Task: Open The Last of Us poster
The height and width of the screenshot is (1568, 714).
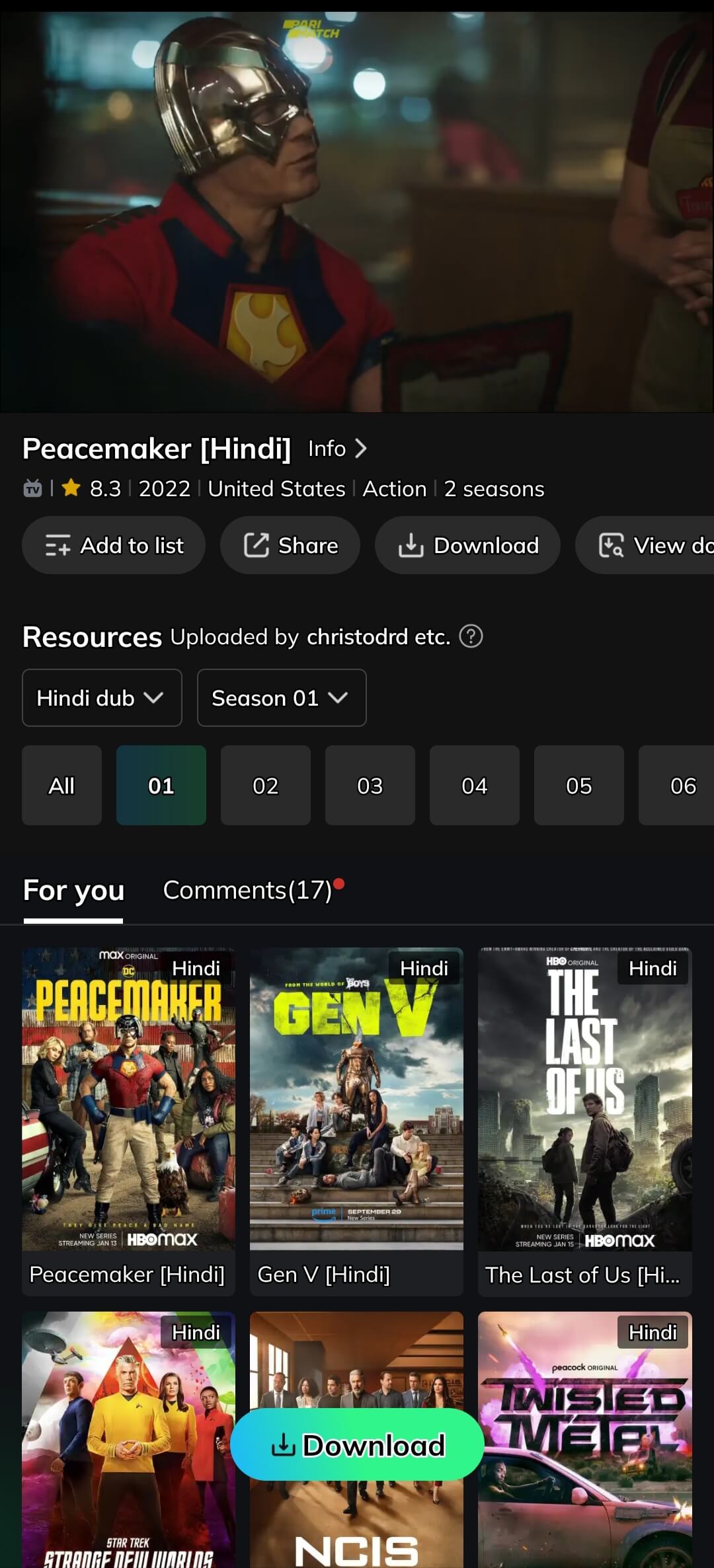Action: [x=584, y=1099]
